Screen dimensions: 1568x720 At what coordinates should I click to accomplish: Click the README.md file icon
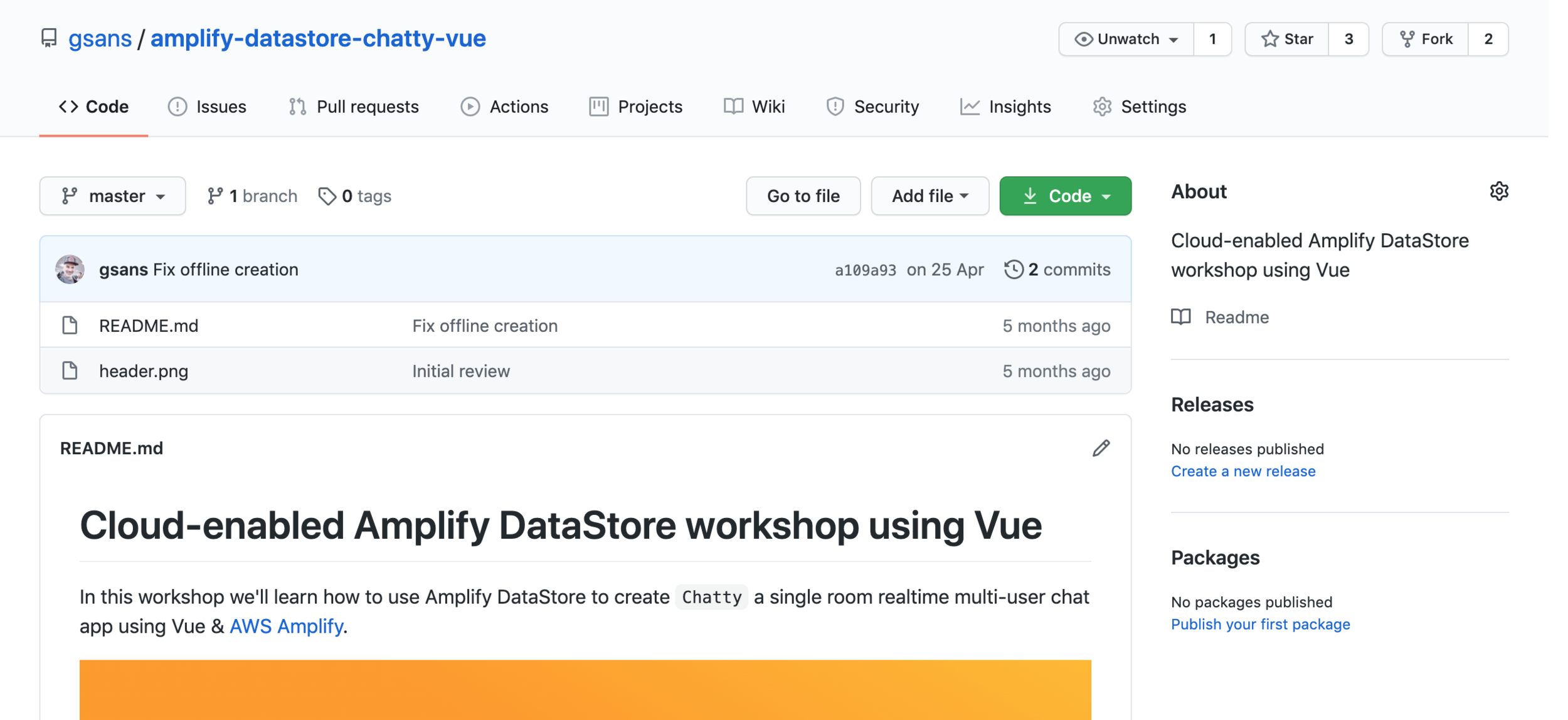70,326
